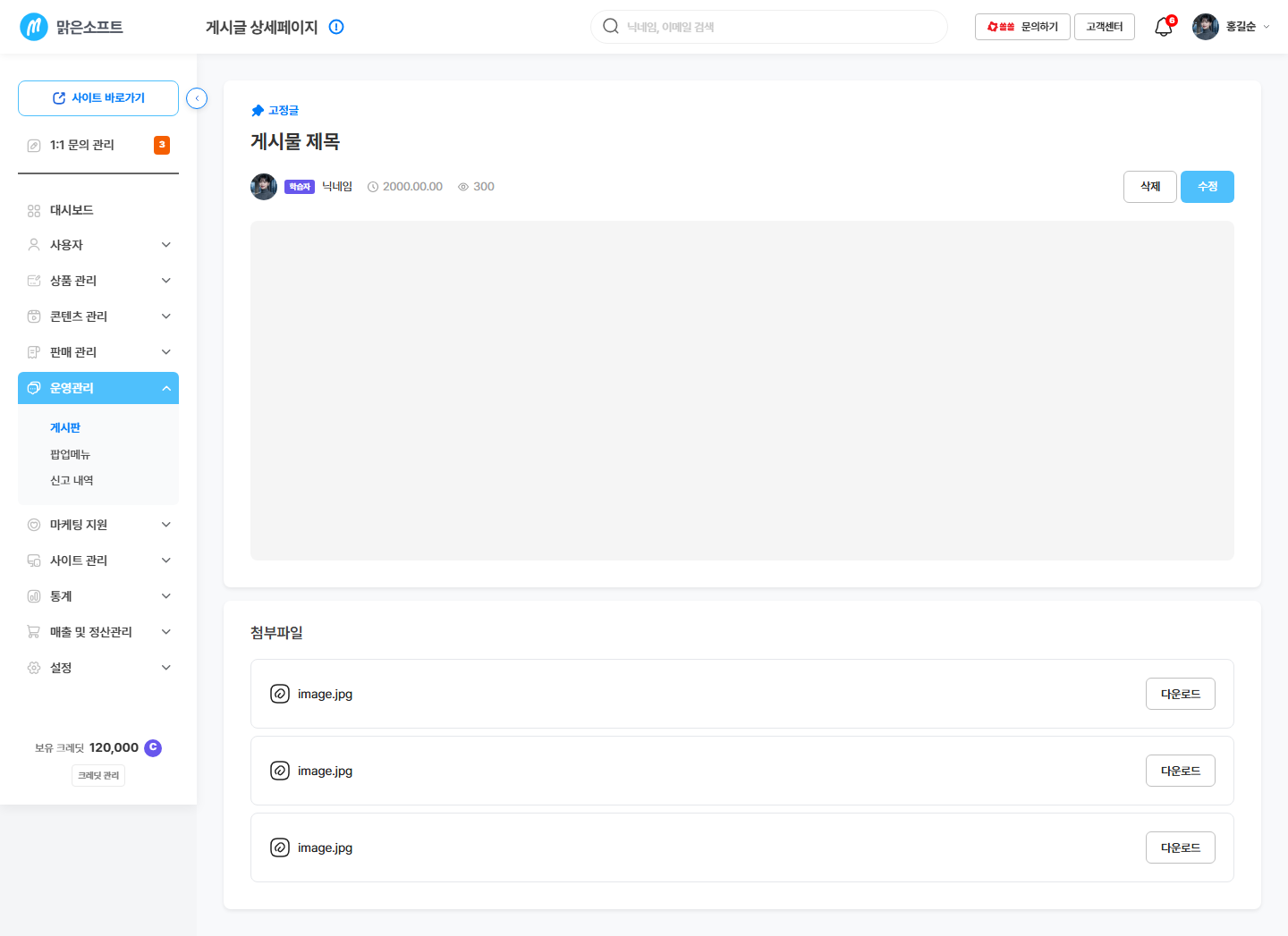Viewport: 1288px width, 936px height.
Task: Click the 매출 및 정산관리 cart icon
Action: (34, 632)
